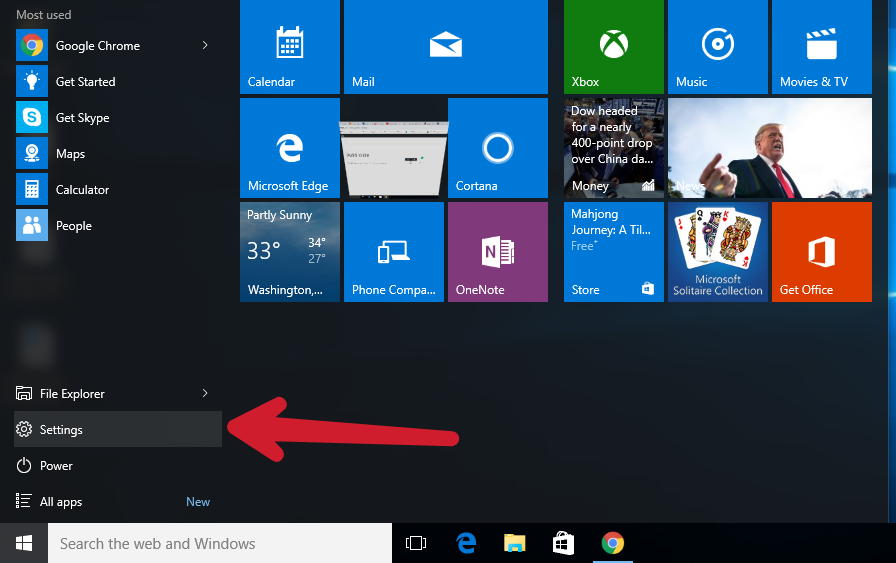Launch Get Started app

pyautogui.click(x=118, y=82)
